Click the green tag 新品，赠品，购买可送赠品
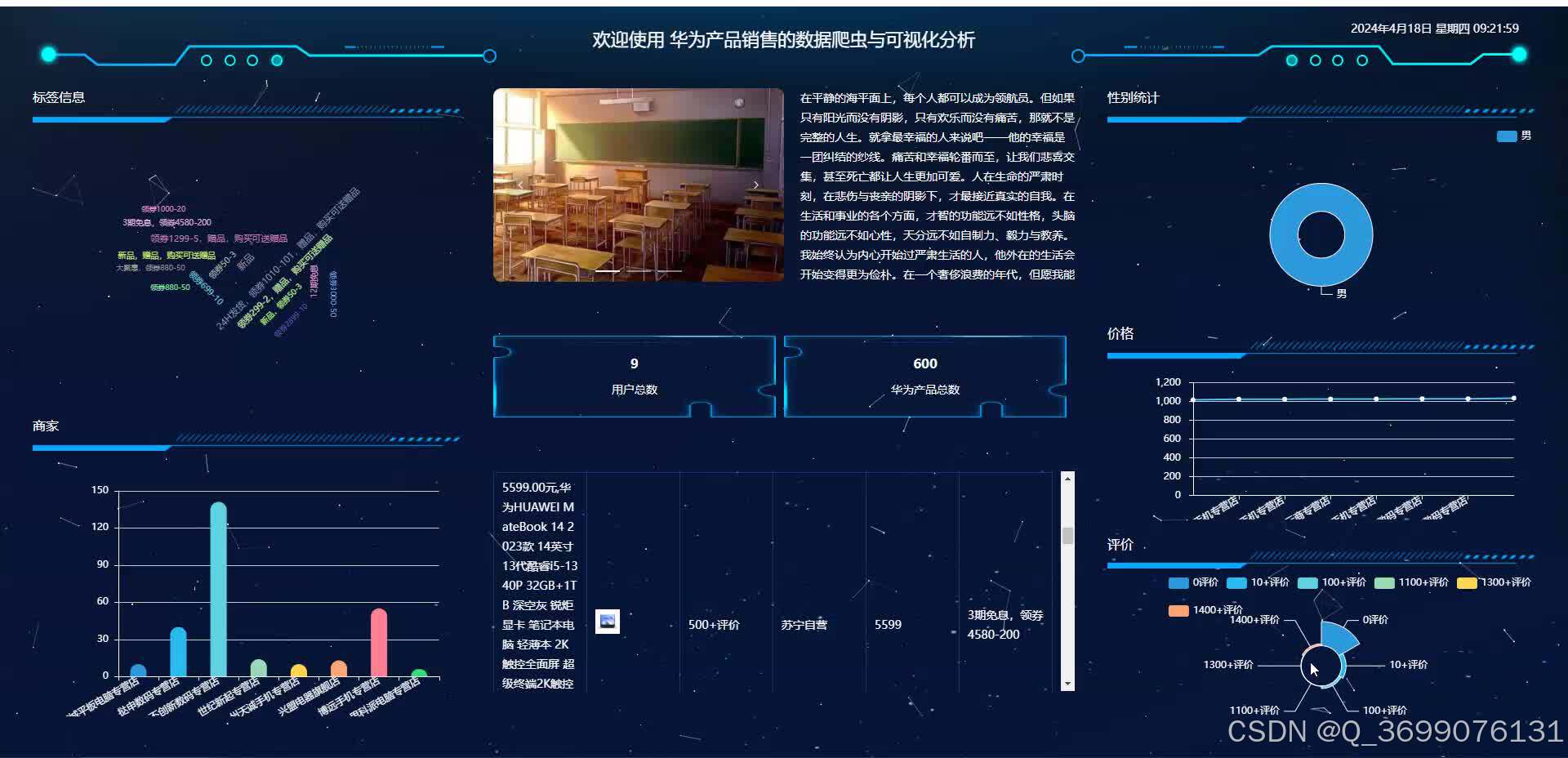1568x758 pixels. 167,256
